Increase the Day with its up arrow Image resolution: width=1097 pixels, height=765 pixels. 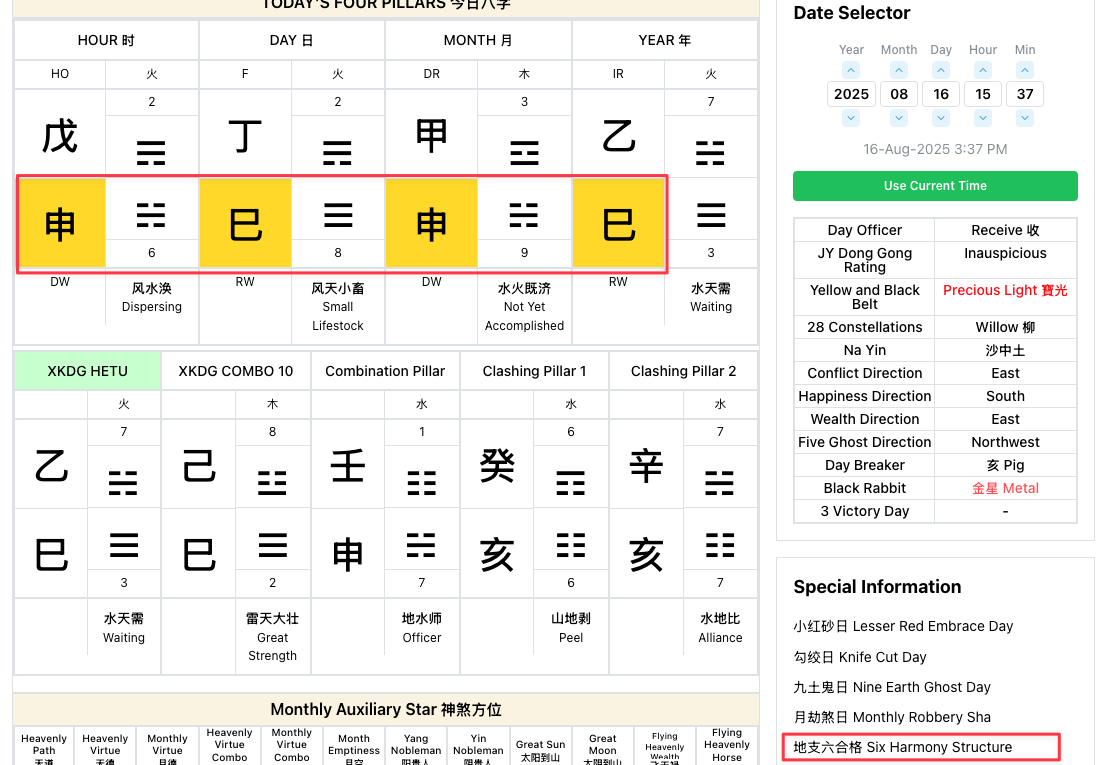[941, 70]
